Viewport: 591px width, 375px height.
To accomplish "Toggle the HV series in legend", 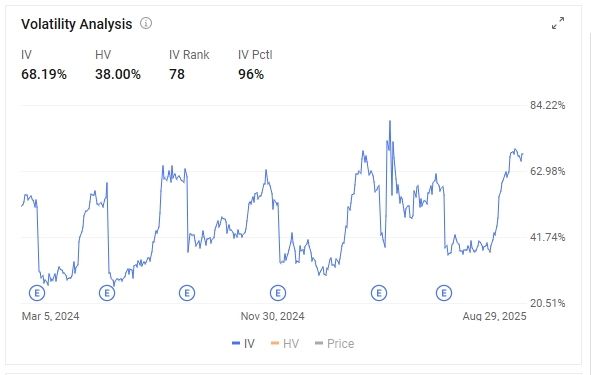I will tap(285, 344).
